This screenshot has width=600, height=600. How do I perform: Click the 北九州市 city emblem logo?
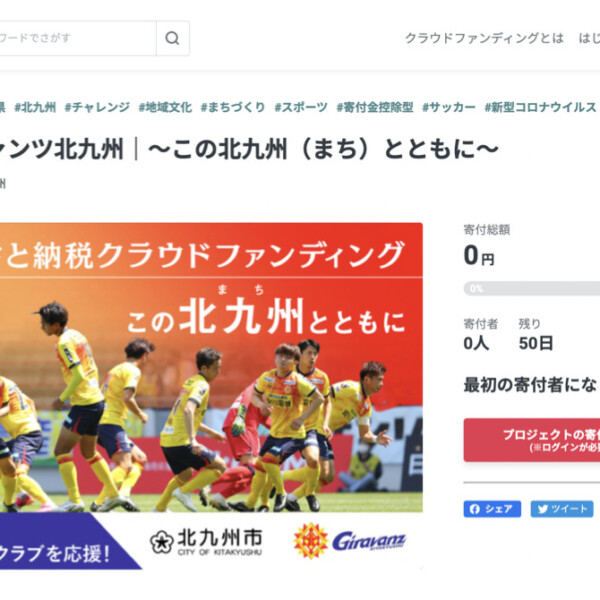click(x=206, y=542)
